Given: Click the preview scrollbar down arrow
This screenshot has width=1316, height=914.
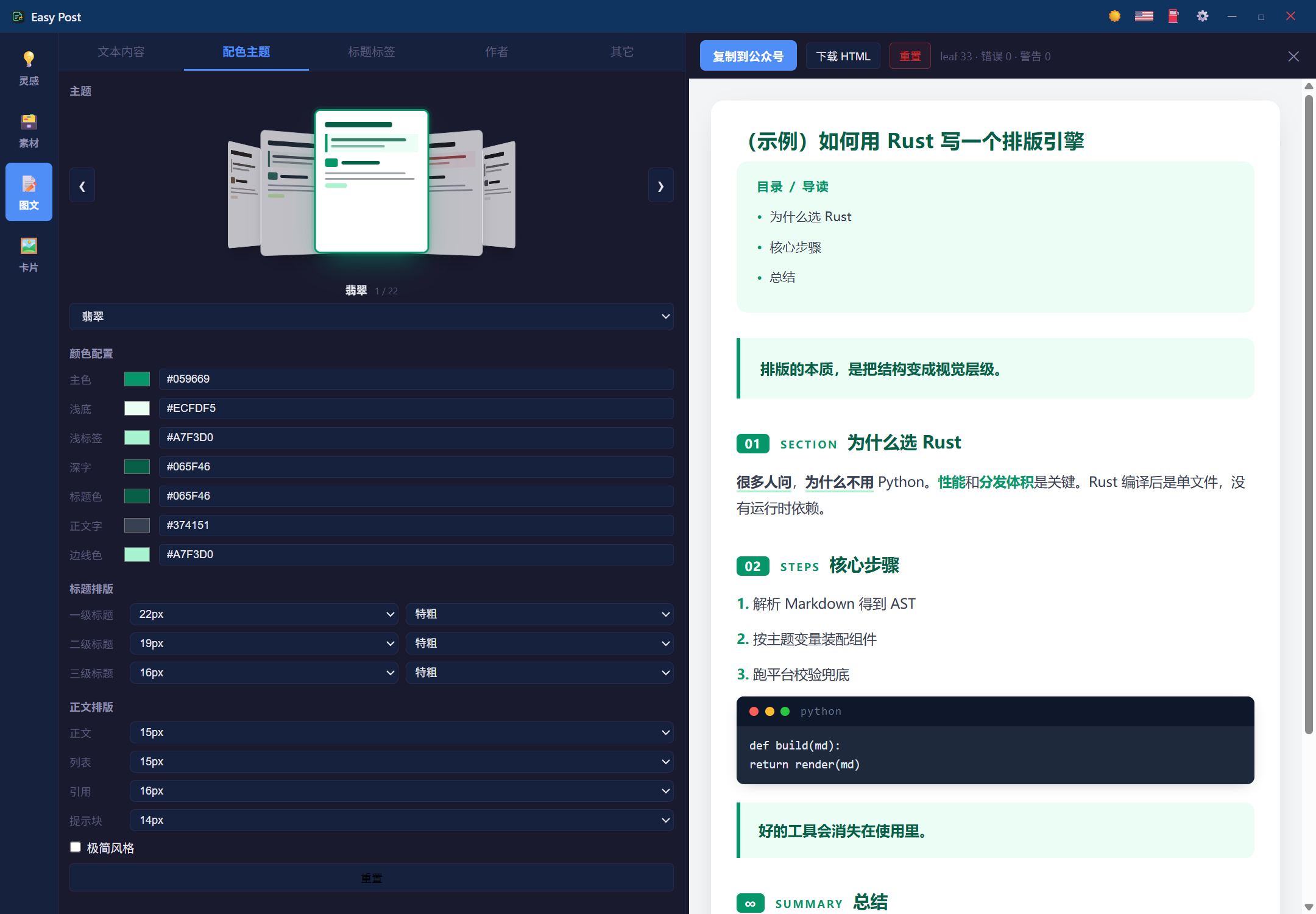Looking at the screenshot, I should 1308,907.
